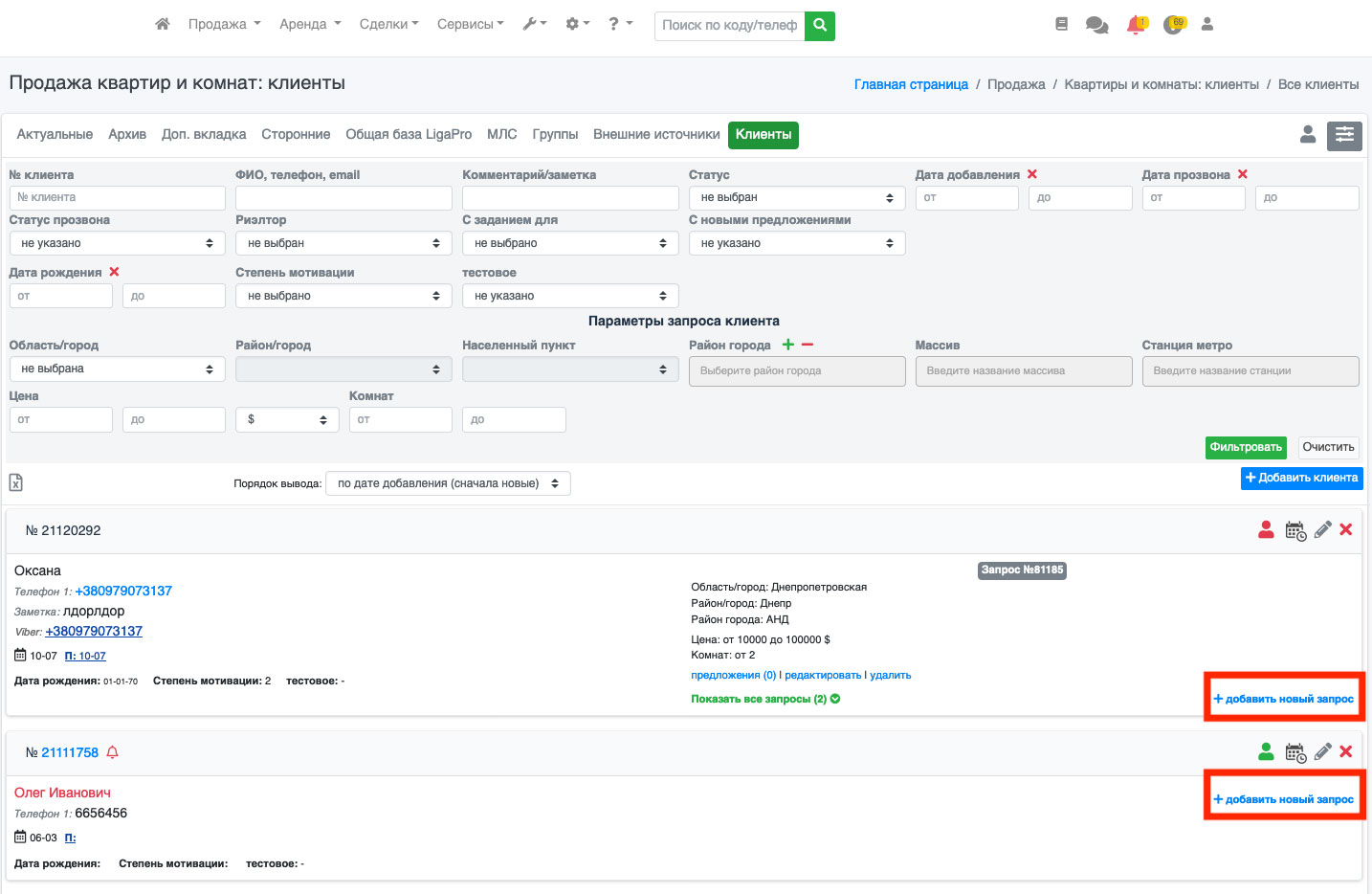The width and height of the screenshot is (1372, 894).
Task: Add a Район города field with plus
Action: pyautogui.click(x=788, y=345)
